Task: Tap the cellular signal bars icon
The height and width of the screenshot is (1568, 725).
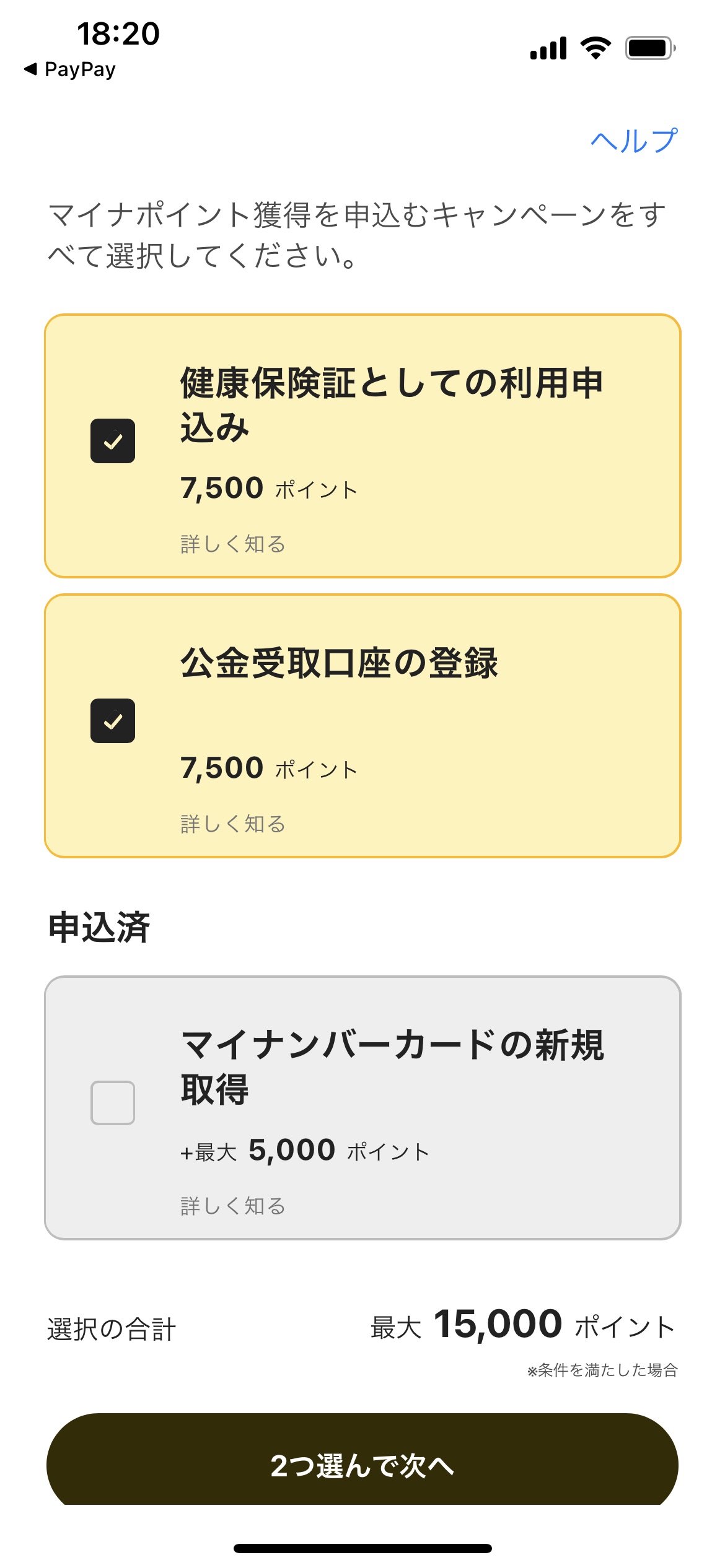Action: point(548,48)
